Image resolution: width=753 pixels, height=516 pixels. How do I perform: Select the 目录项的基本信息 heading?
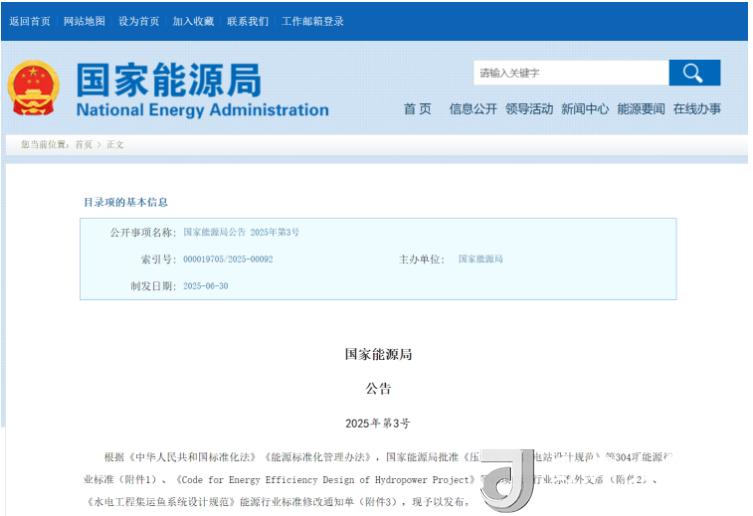126,202
